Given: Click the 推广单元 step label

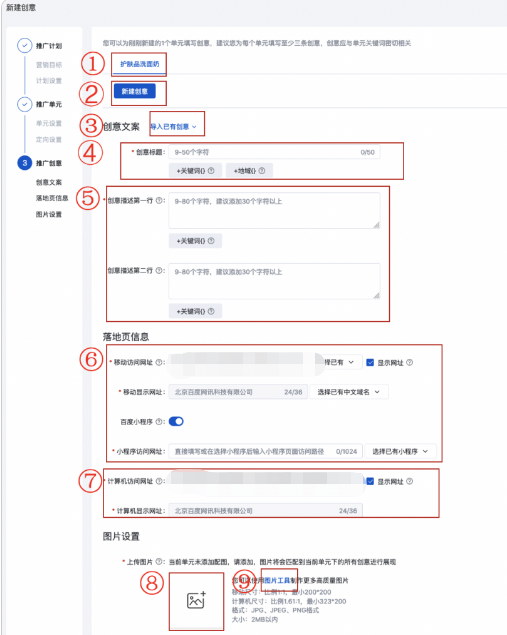Looking at the screenshot, I should pyautogui.click(x=49, y=104).
